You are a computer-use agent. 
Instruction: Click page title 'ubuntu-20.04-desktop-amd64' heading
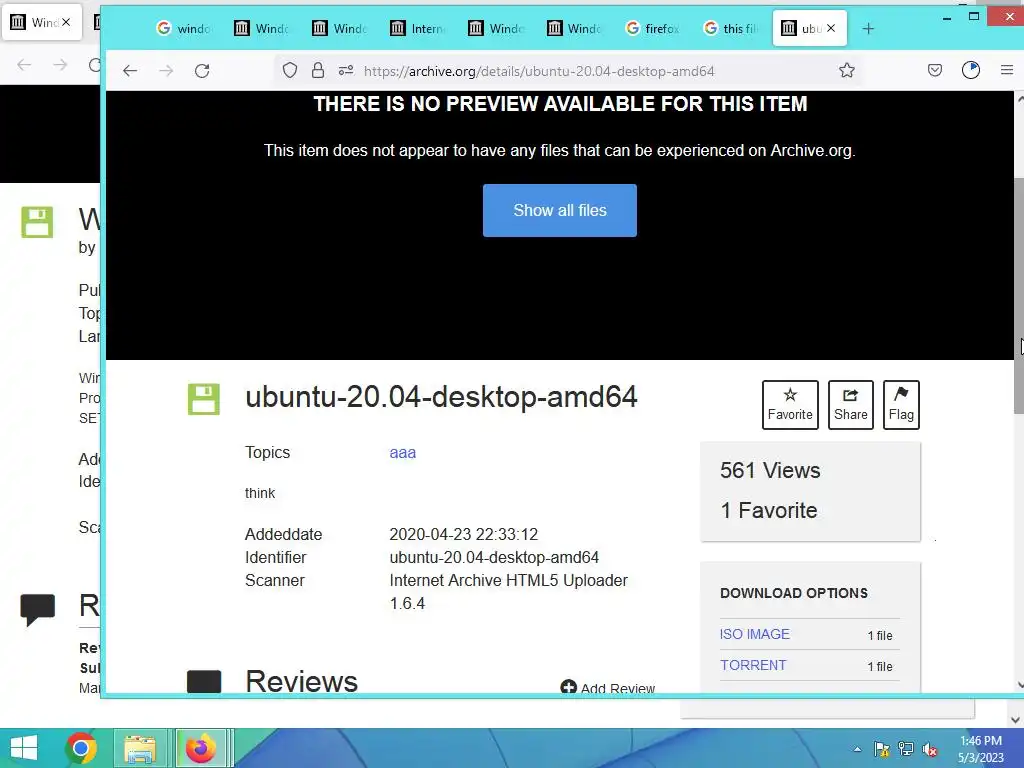441,397
